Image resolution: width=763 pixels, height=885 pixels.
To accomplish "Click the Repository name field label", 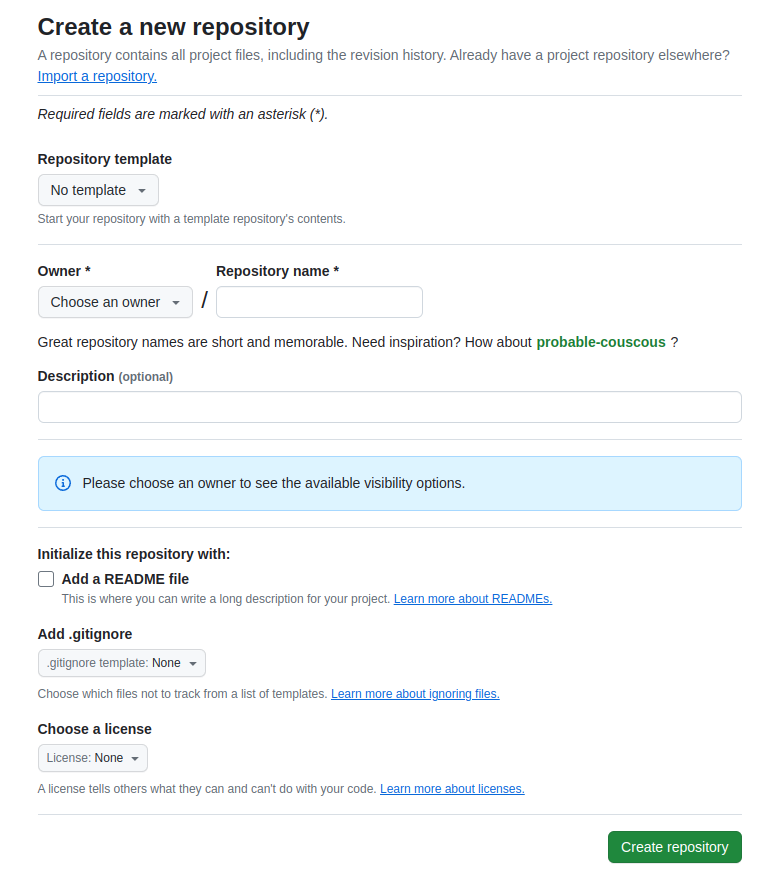I will pos(277,271).
